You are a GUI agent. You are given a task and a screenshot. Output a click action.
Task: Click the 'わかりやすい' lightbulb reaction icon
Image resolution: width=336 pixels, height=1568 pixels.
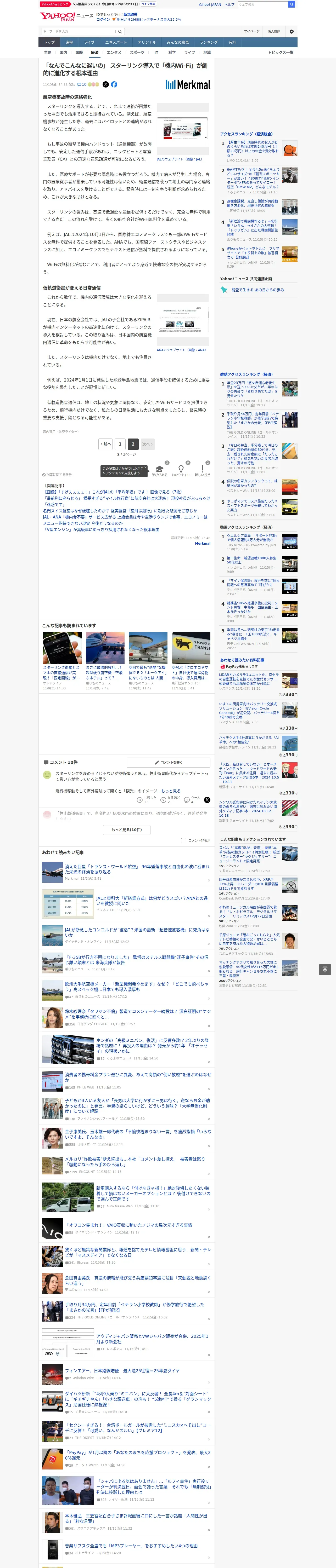tap(181, 469)
